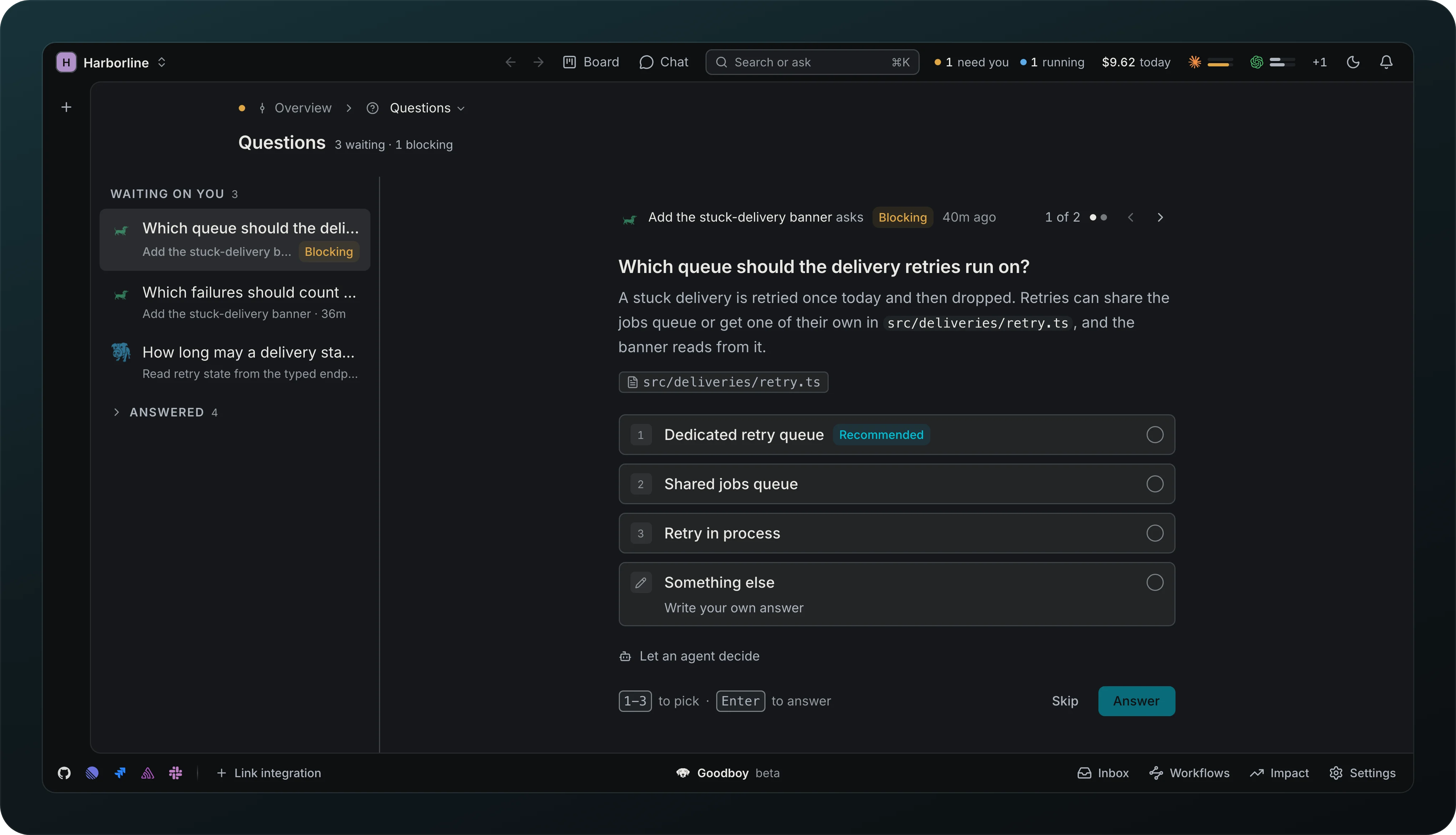Open Inbox
The image size is (1456, 835).
(1103, 773)
